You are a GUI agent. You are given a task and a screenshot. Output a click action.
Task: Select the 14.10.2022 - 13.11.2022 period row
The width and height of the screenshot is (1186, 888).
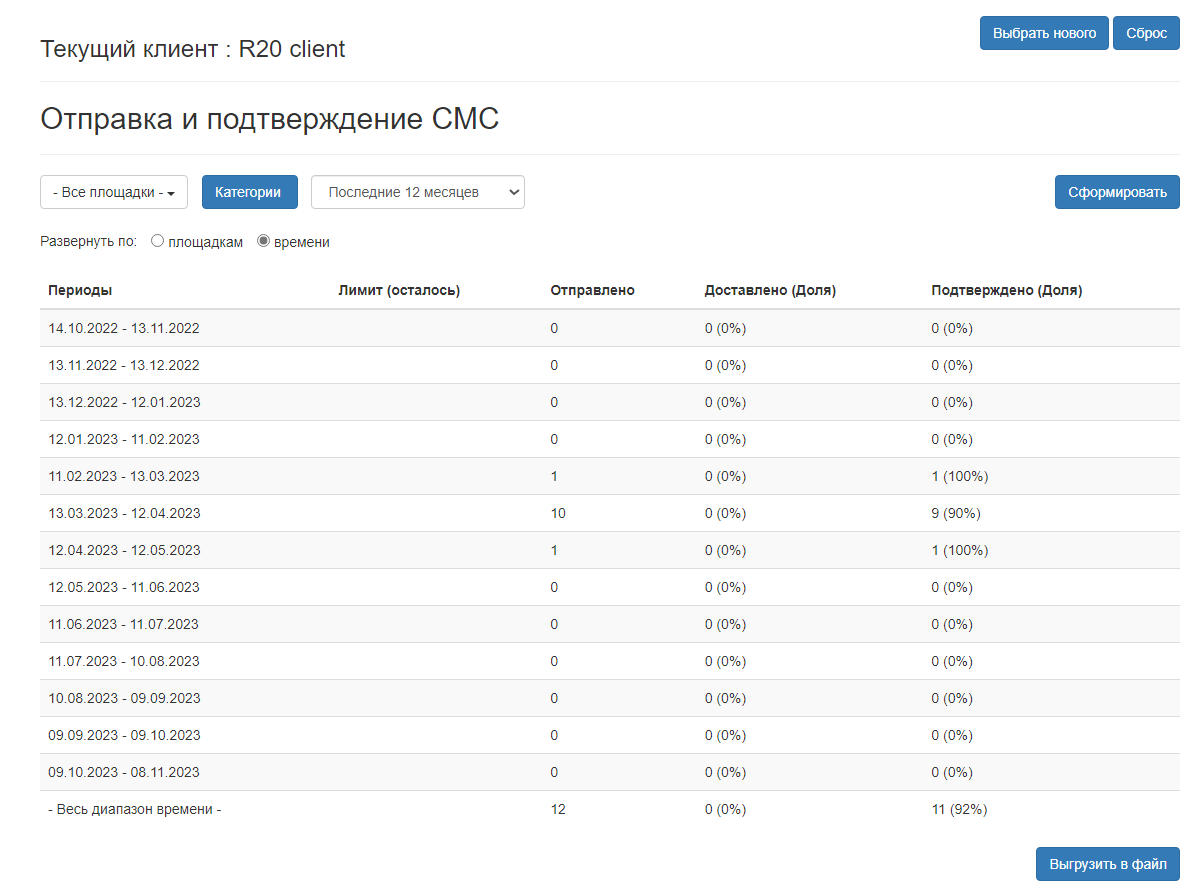tap(124, 328)
